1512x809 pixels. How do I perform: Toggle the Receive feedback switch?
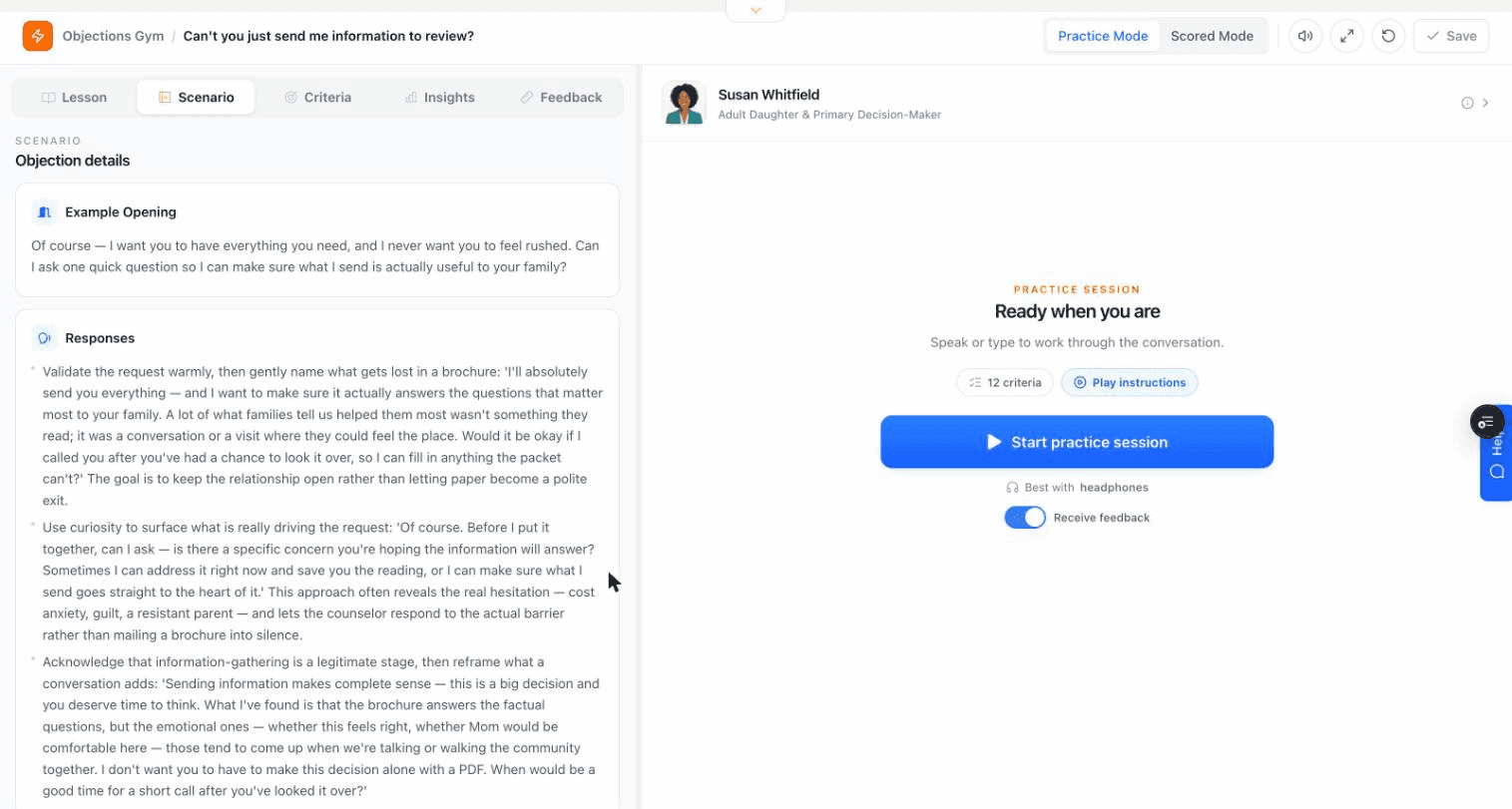click(x=1025, y=518)
